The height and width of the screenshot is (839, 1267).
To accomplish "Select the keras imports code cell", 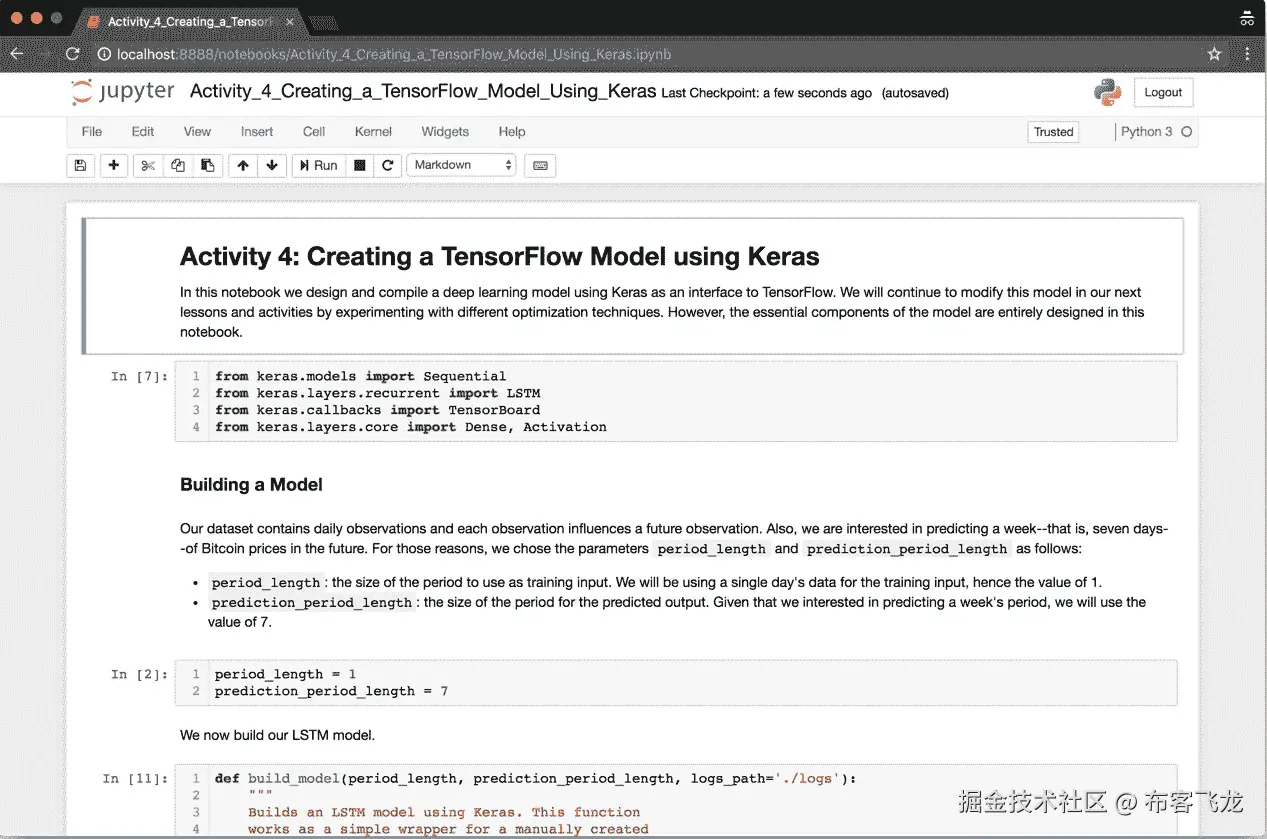I will pos(676,401).
